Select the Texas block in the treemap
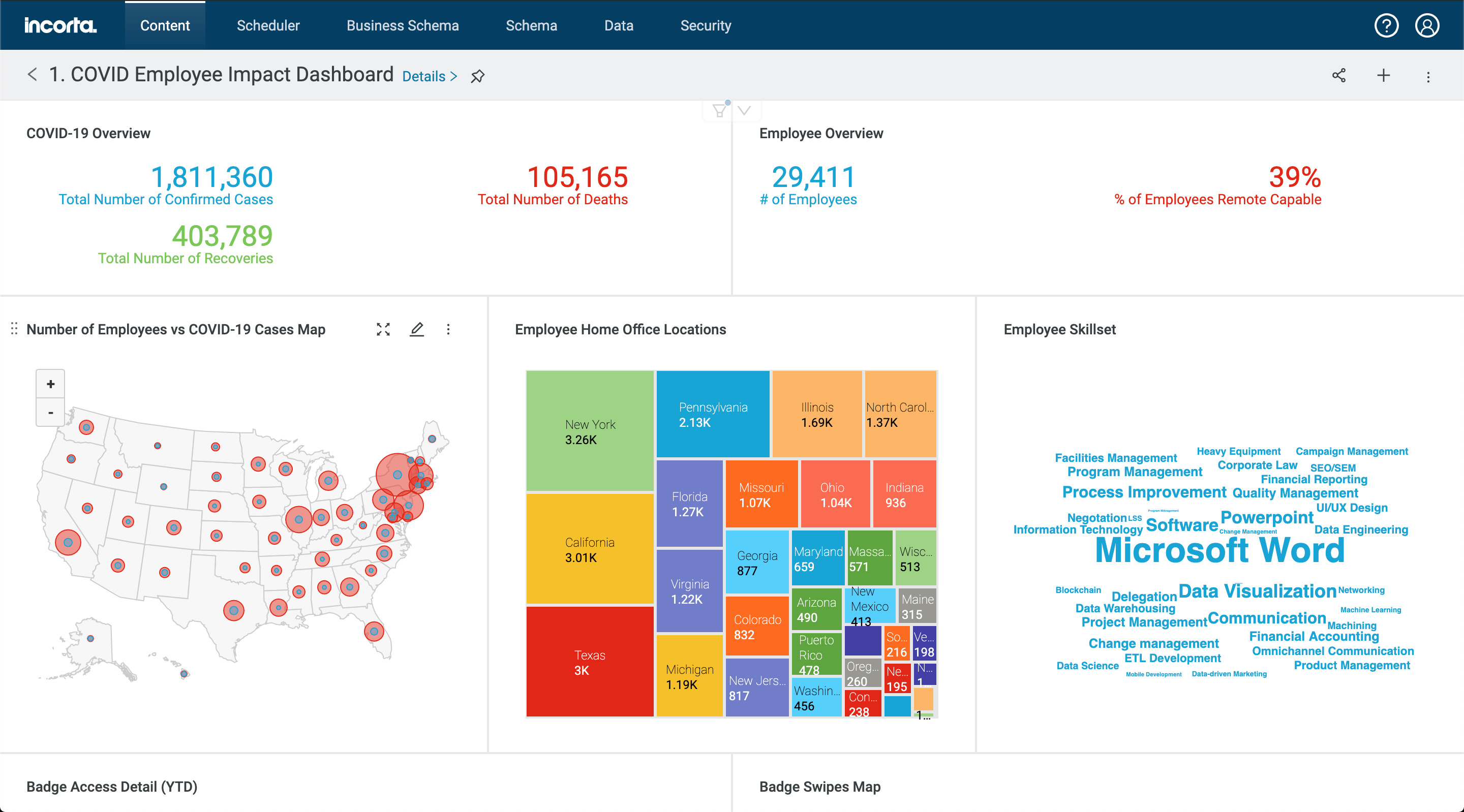This screenshot has height=812, width=1464. pyautogui.click(x=589, y=662)
